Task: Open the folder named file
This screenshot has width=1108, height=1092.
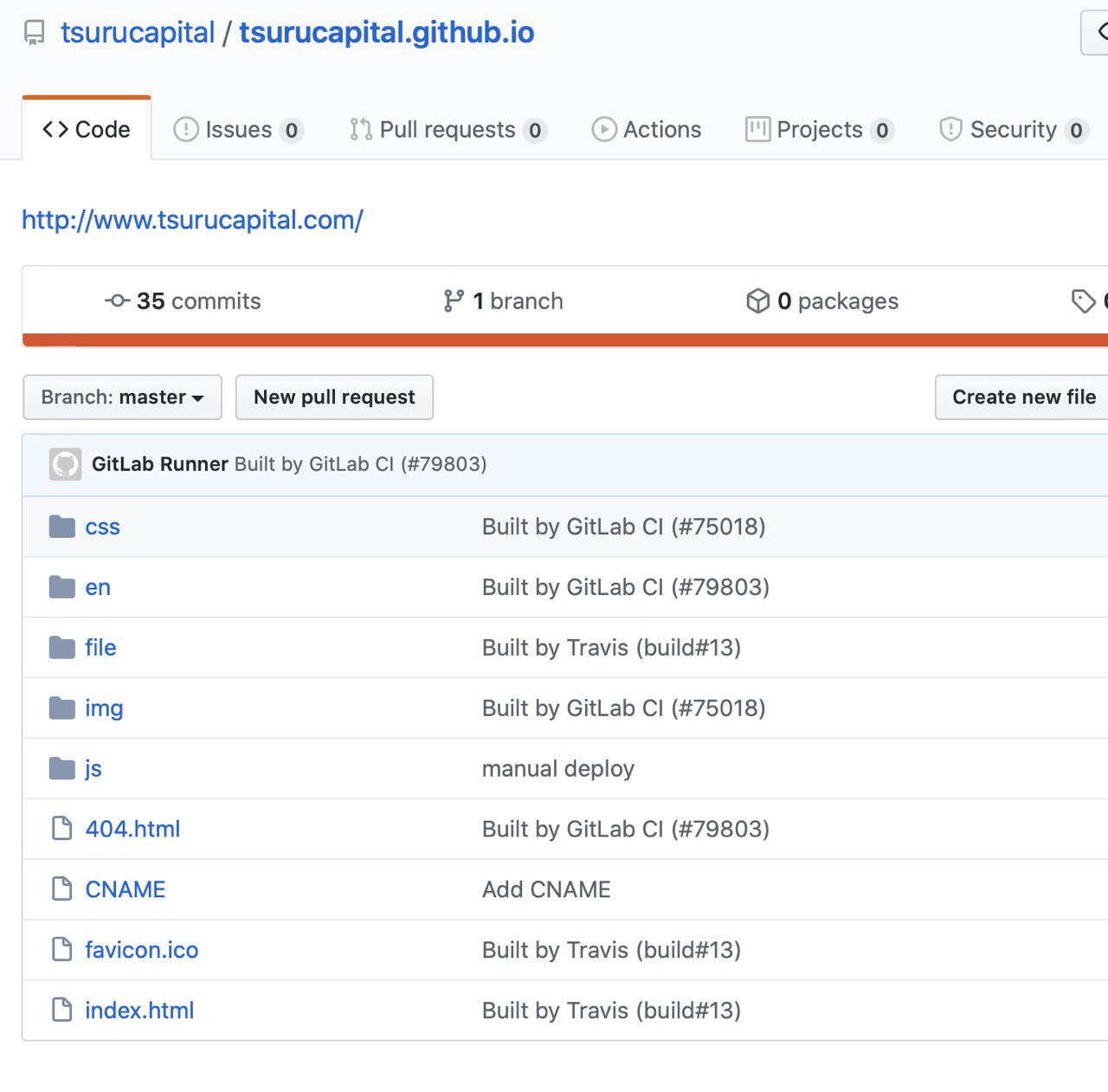Action: [100, 648]
